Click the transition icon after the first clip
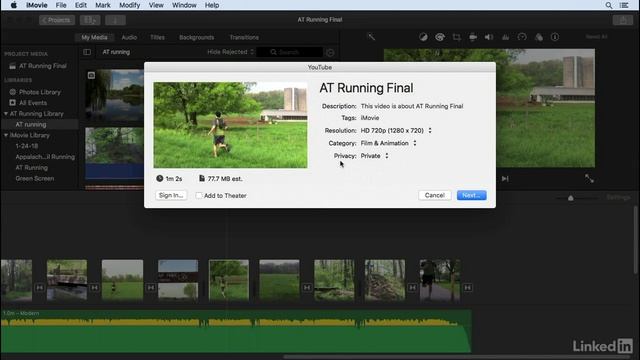 coord(40,288)
